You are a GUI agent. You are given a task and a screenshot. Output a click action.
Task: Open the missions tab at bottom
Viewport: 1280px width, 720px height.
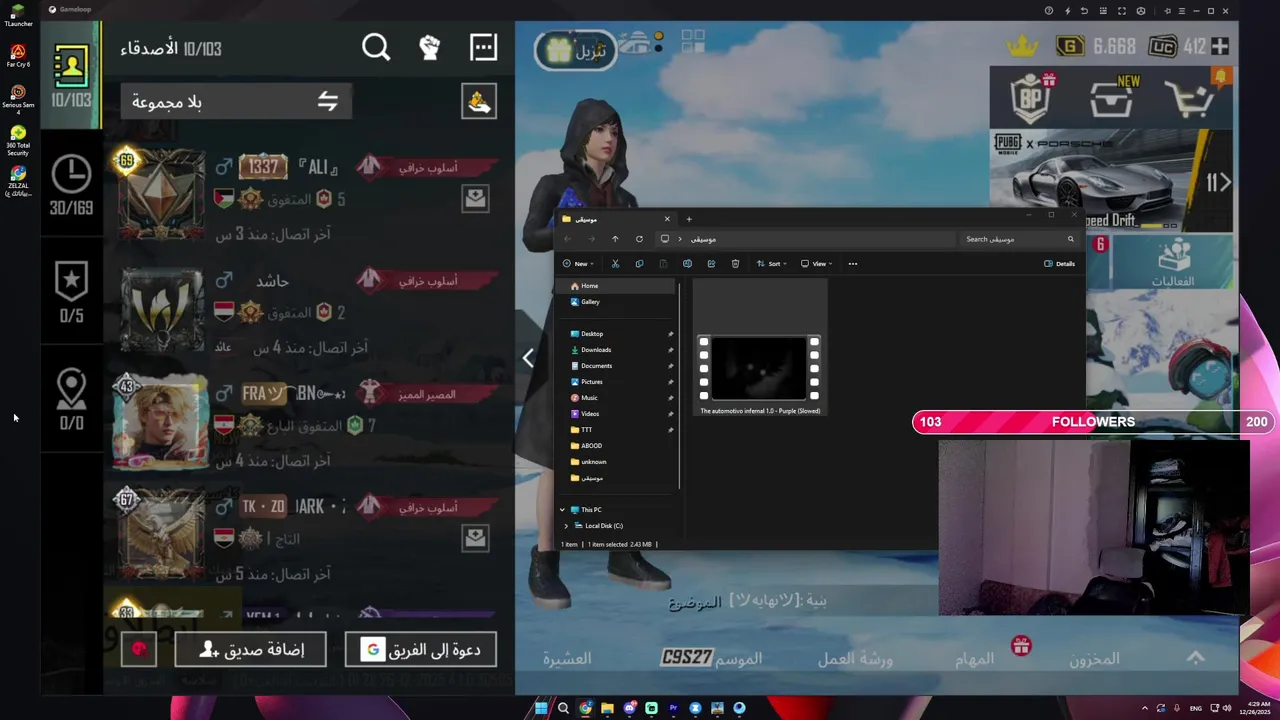[x=974, y=658]
